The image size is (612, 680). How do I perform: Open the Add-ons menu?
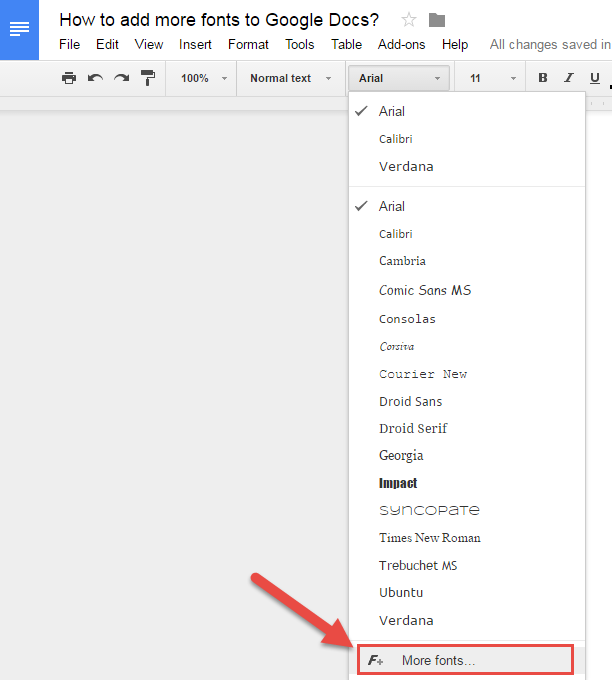(x=401, y=45)
